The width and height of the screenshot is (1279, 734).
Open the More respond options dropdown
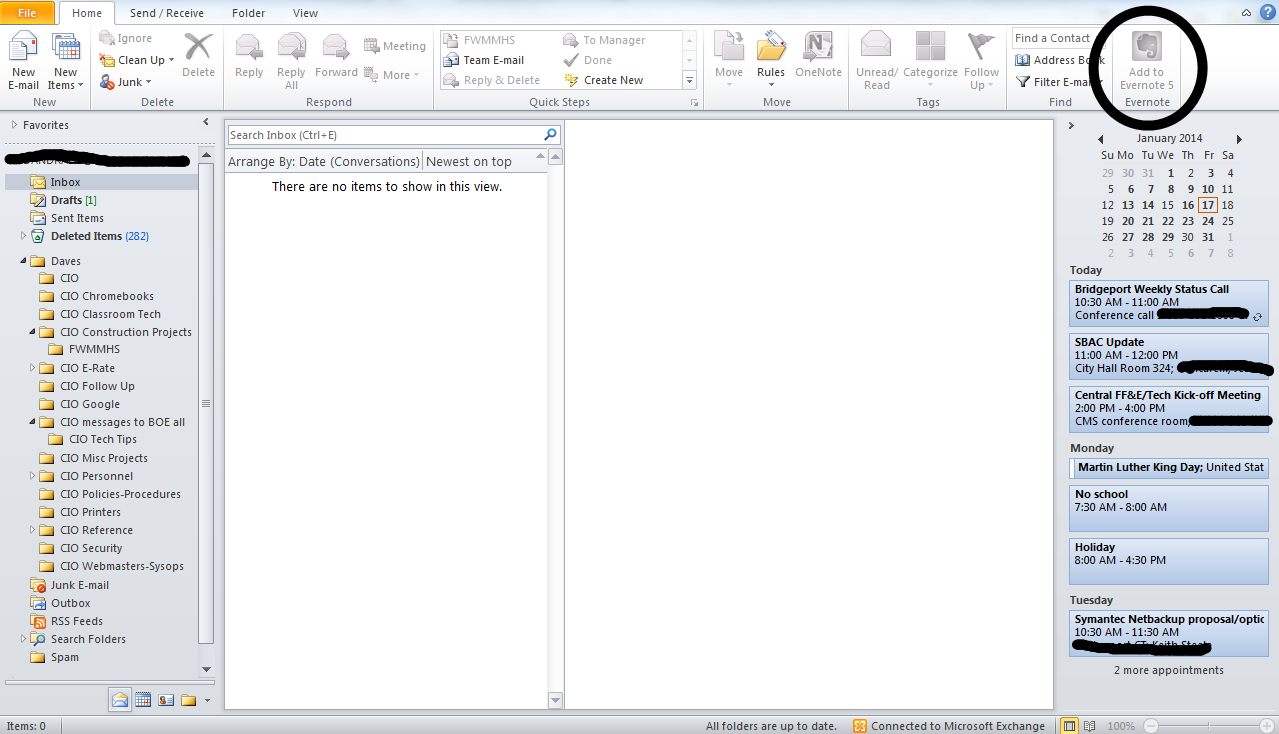point(391,75)
